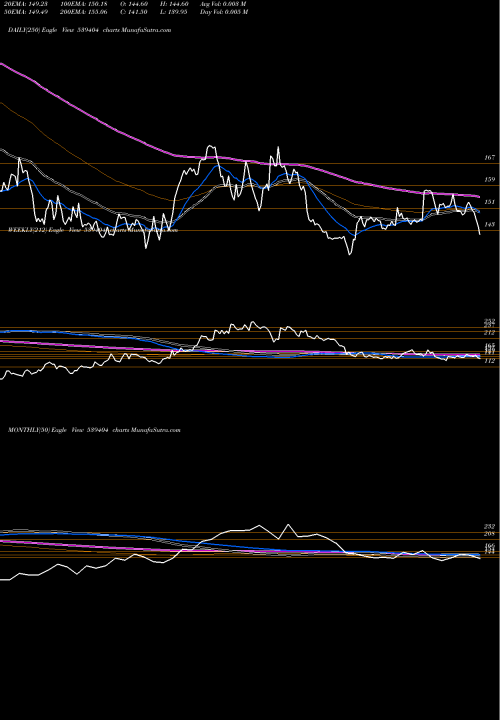Viewport: 500px width, 720px height.
Task: Click the 212 level on the weekly chart
Action: 490,332
